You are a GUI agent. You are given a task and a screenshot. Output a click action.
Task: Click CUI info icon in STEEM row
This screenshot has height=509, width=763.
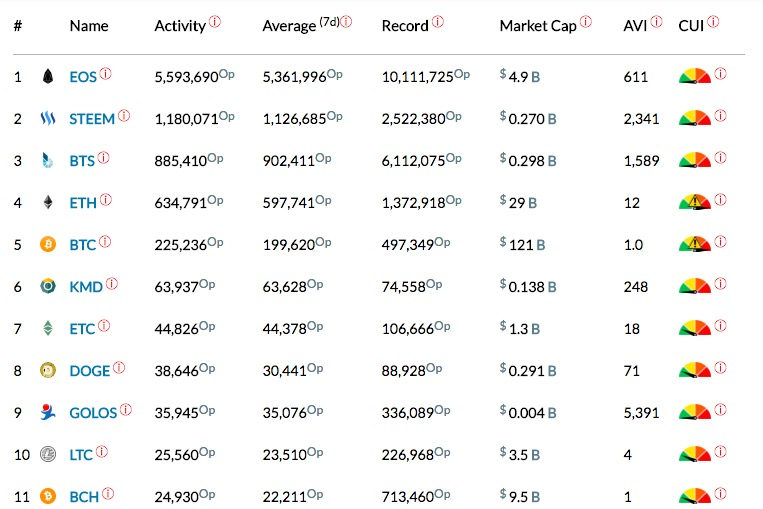[x=721, y=115]
